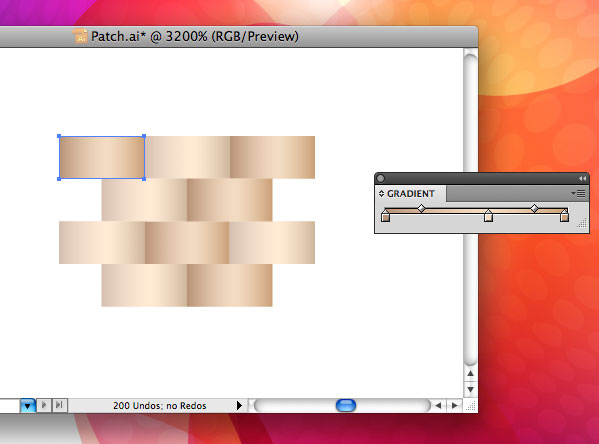
Task: Cycle Gradient panel view via tab arrows
Action: coord(381,194)
